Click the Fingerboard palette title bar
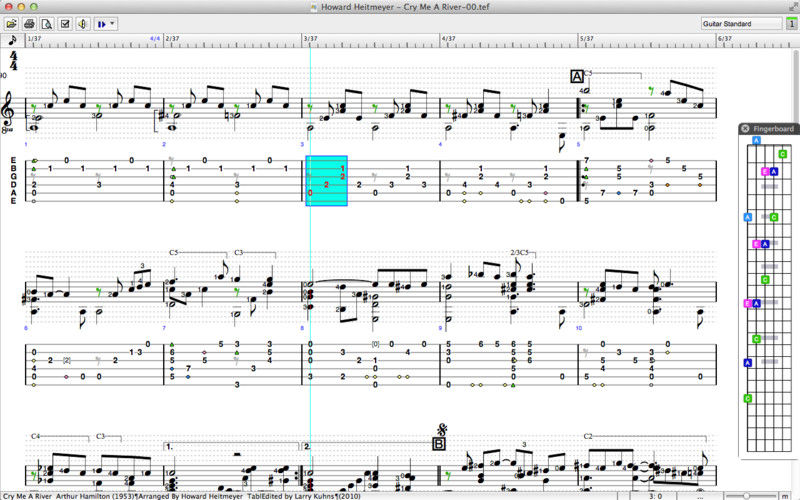Viewport: 800px width, 500px height. (x=769, y=129)
